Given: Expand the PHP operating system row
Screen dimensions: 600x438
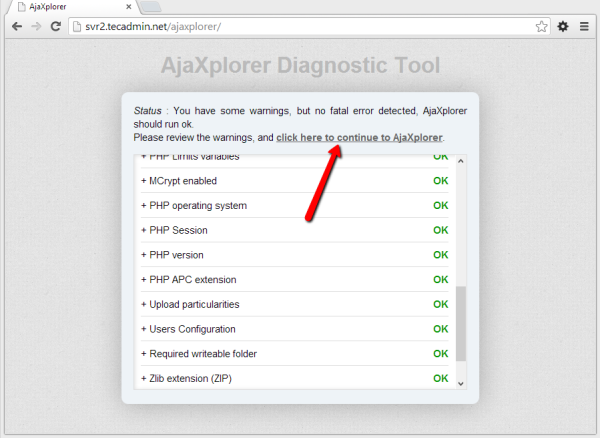Looking at the screenshot, I should [x=194, y=205].
